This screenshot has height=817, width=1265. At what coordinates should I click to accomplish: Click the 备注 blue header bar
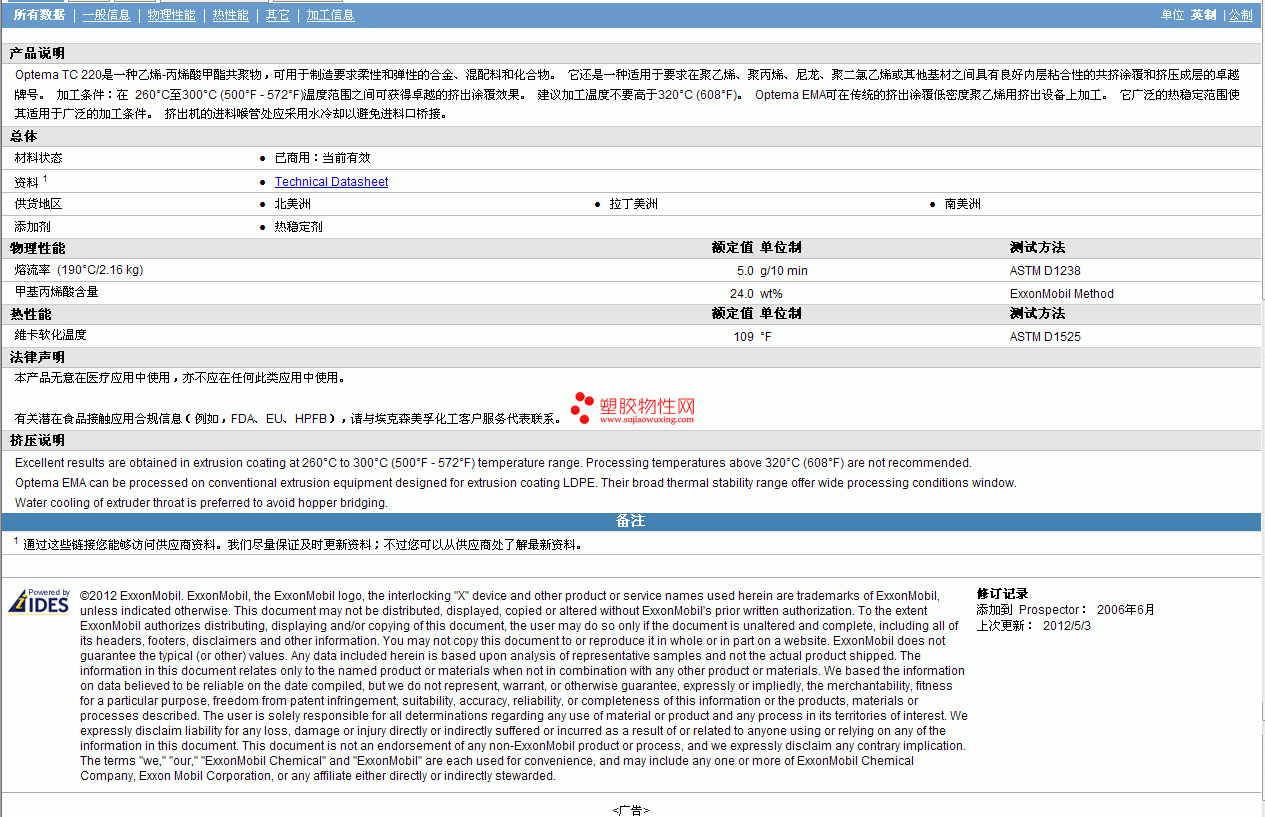coord(631,522)
